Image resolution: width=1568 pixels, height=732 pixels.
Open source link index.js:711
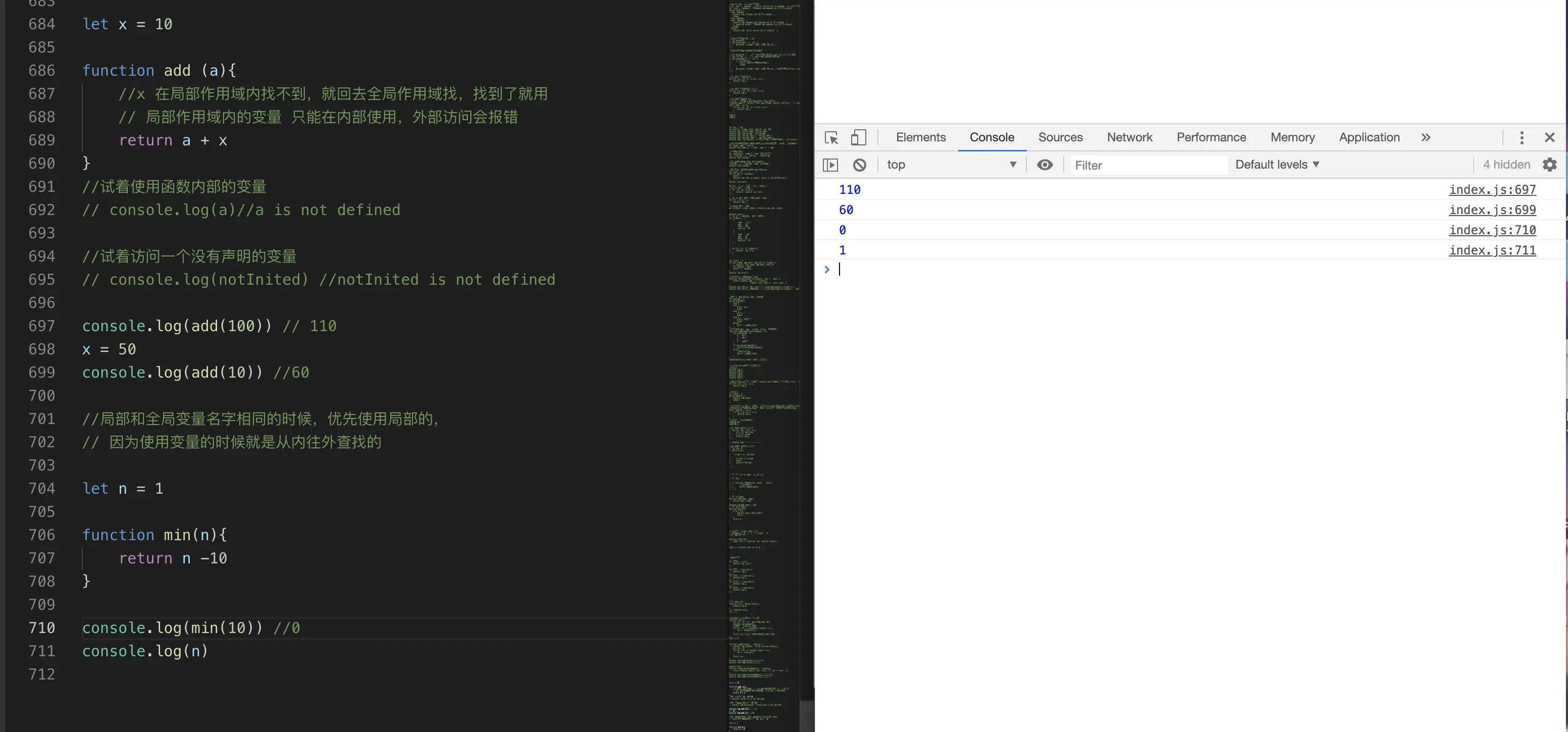tap(1492, 250)
